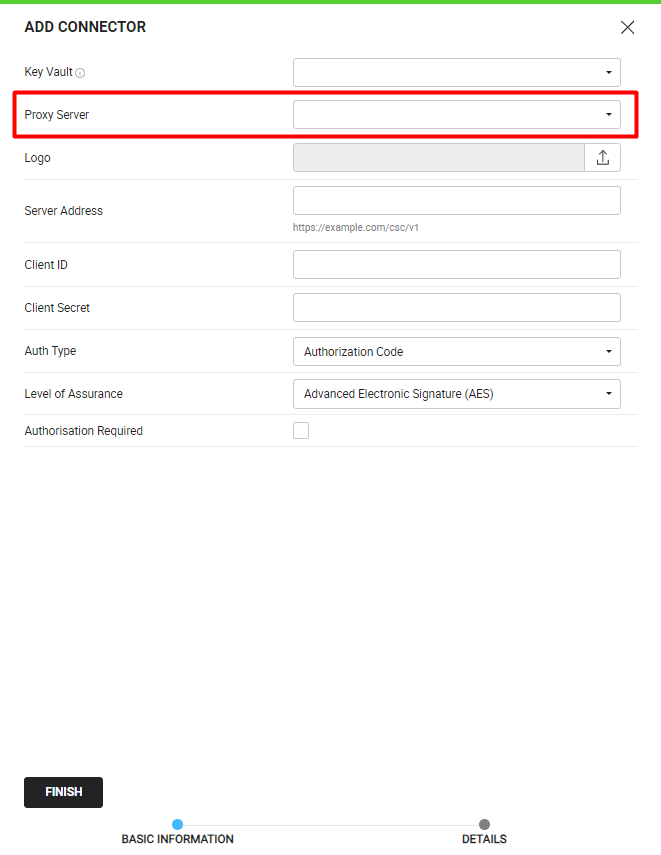
Task: Close the Add Connector dialog
Action: tap(627, 27)
